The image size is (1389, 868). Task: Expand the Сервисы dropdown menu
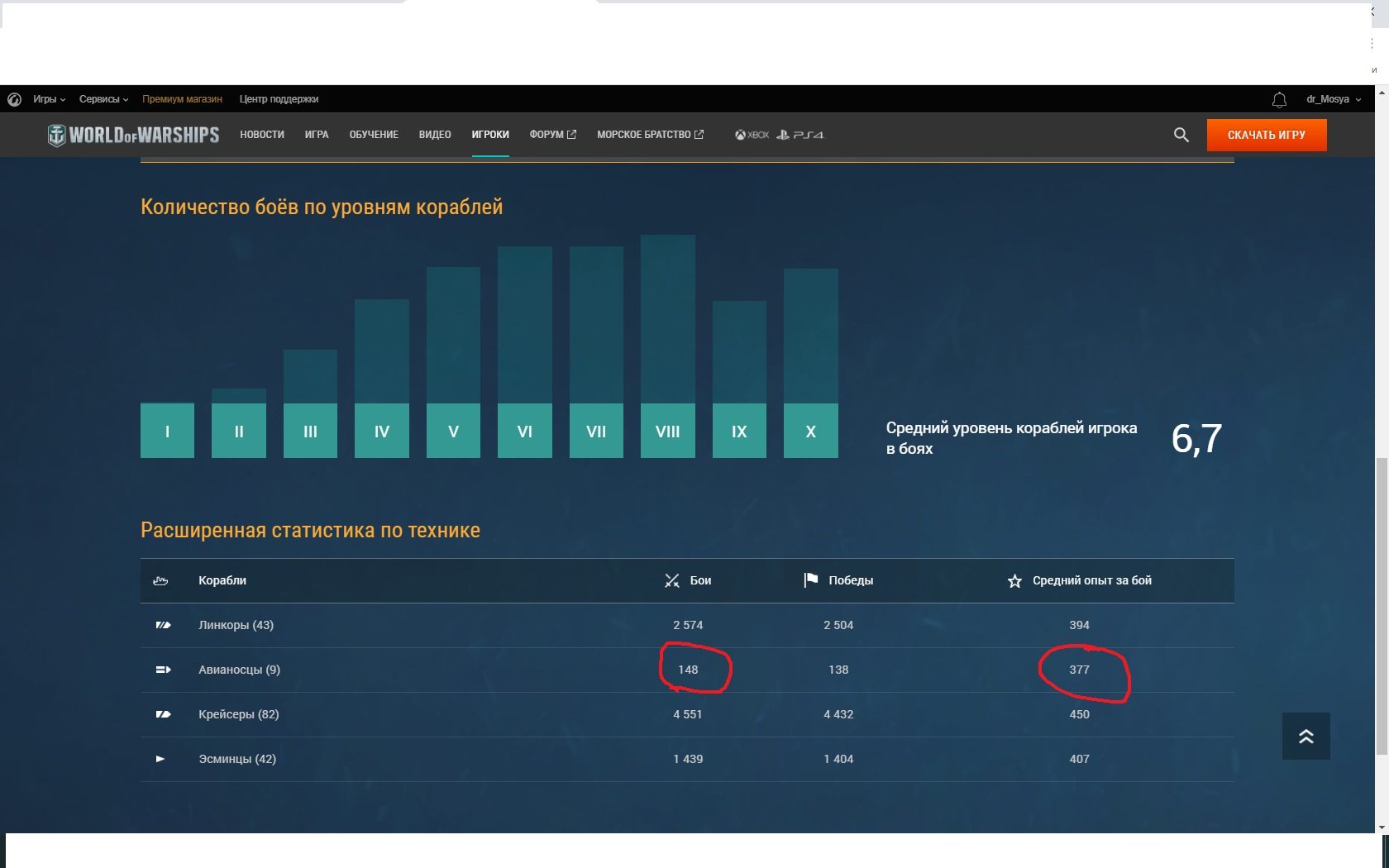tap(103, 99)
